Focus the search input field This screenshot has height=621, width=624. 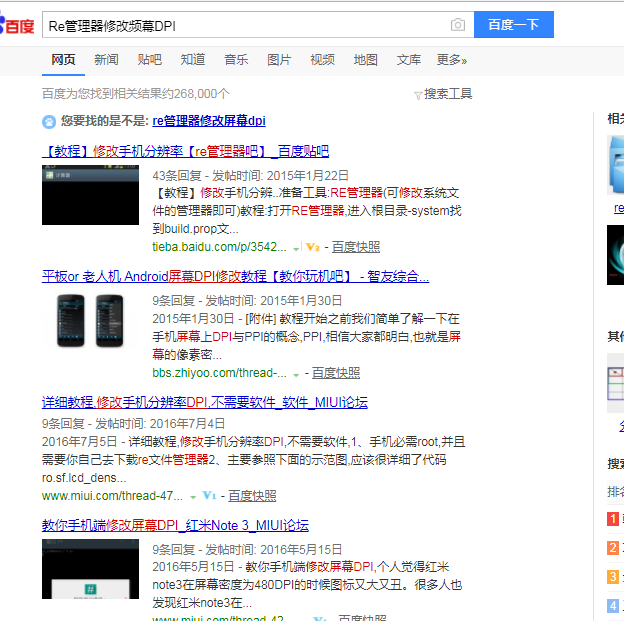point(258,25)
